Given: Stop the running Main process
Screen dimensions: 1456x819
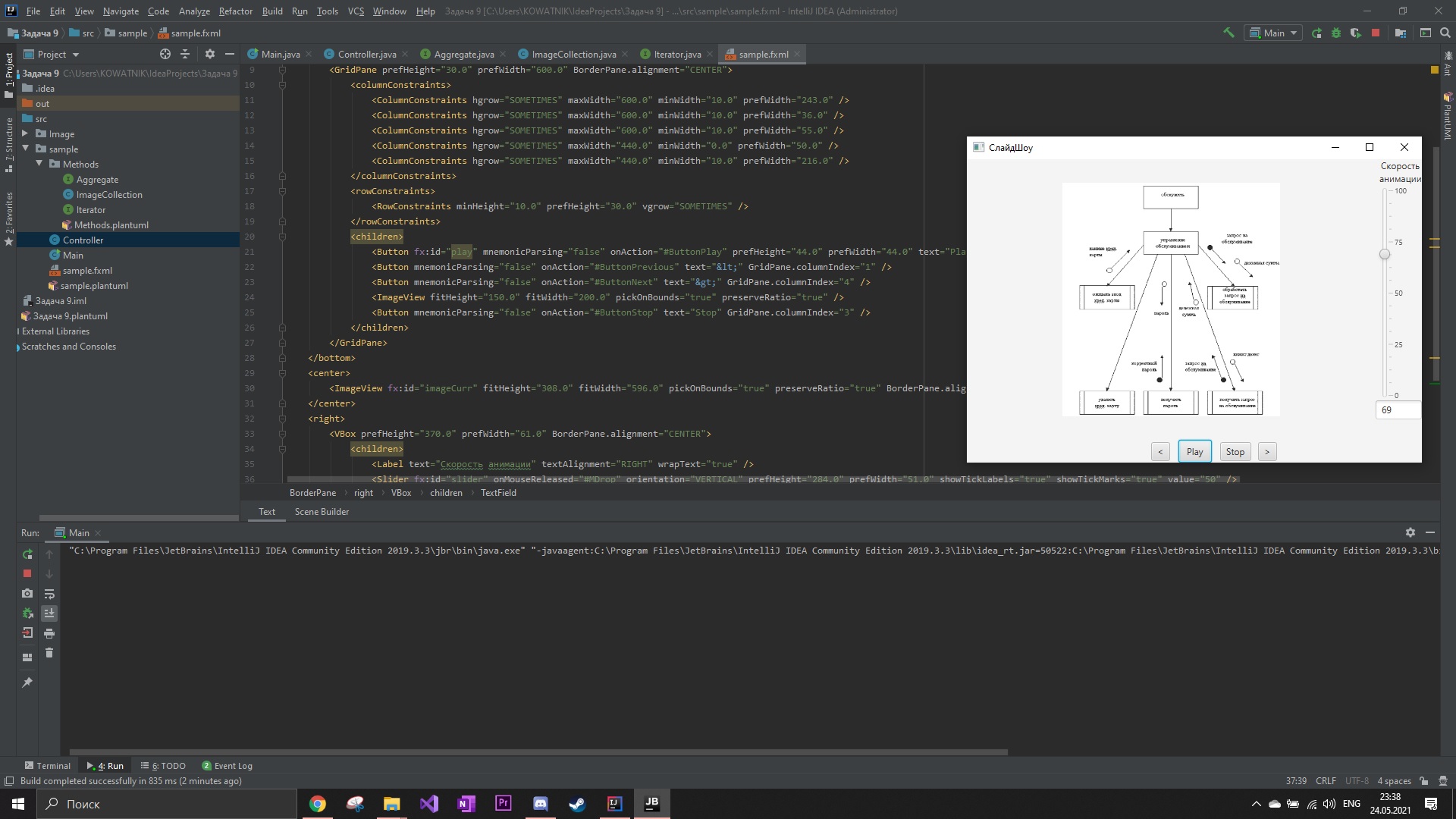Looking at the screenshot, I should click(27, 574).
